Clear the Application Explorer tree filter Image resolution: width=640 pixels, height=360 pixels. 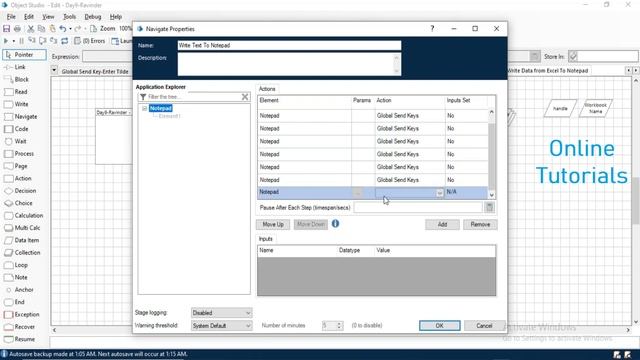(245, 97)
